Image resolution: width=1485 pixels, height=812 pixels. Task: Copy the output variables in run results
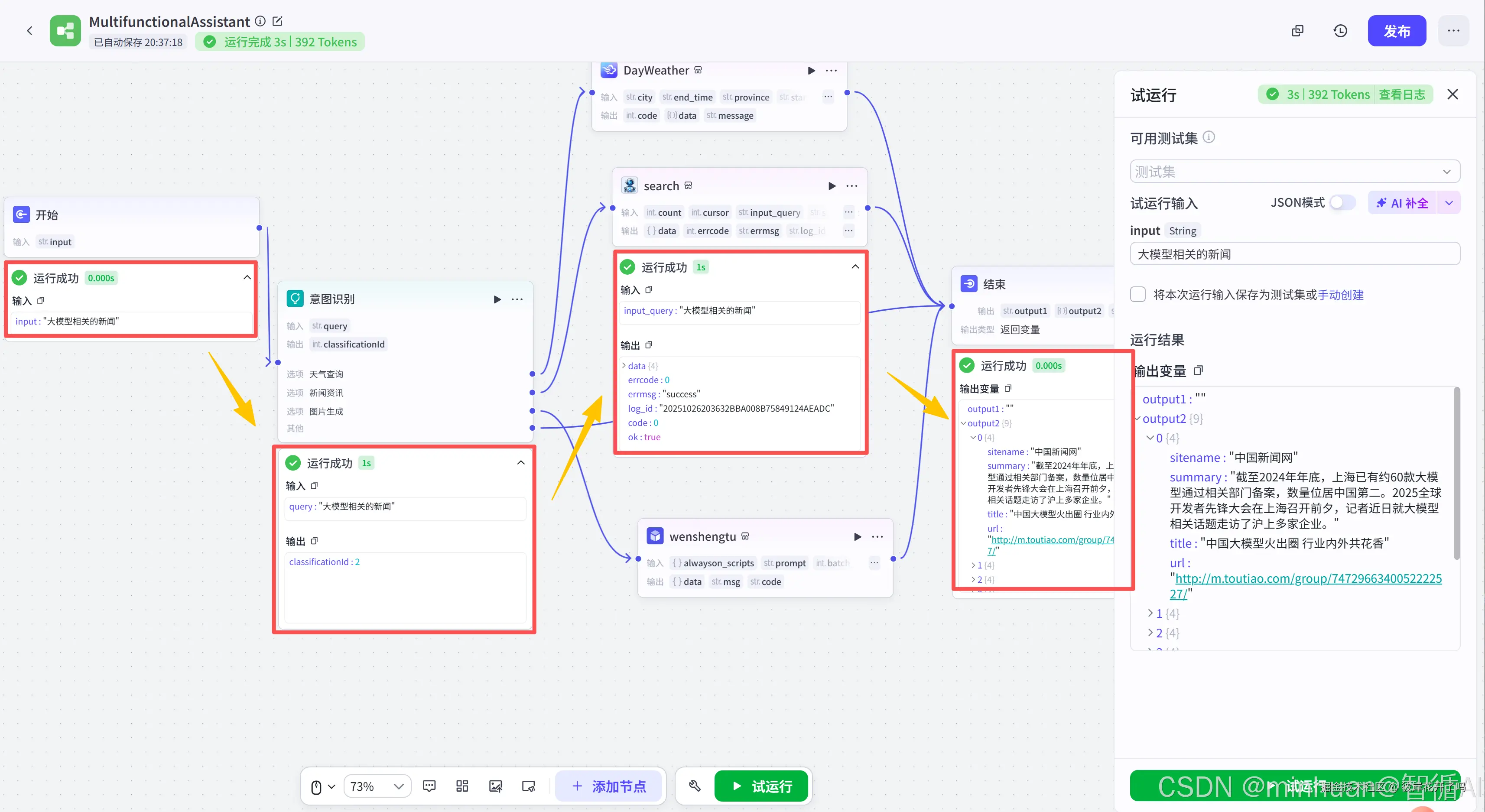[x=1198, y=370]
